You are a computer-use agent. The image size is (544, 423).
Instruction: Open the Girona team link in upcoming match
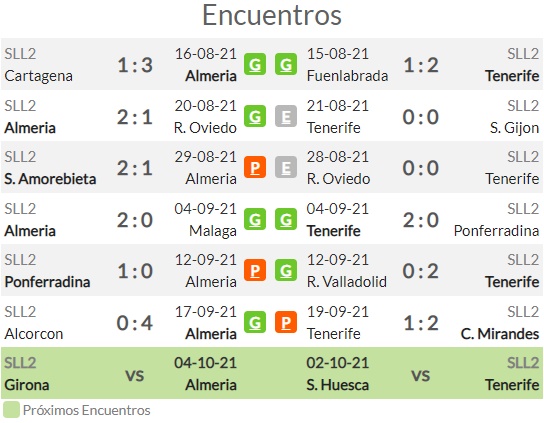[27, 385]
